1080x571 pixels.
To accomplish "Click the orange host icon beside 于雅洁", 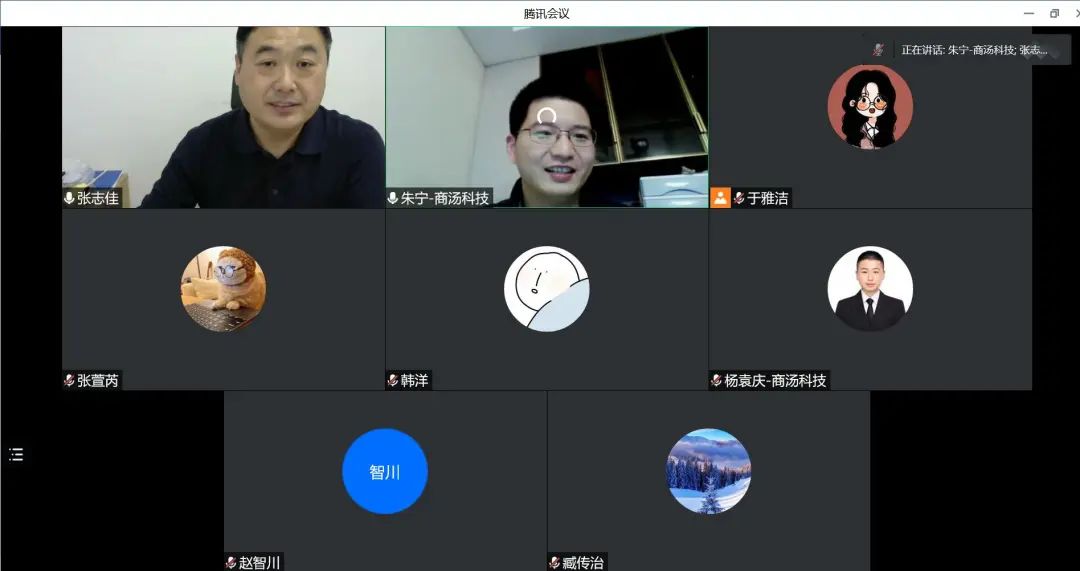I will [x=720, y=198].
